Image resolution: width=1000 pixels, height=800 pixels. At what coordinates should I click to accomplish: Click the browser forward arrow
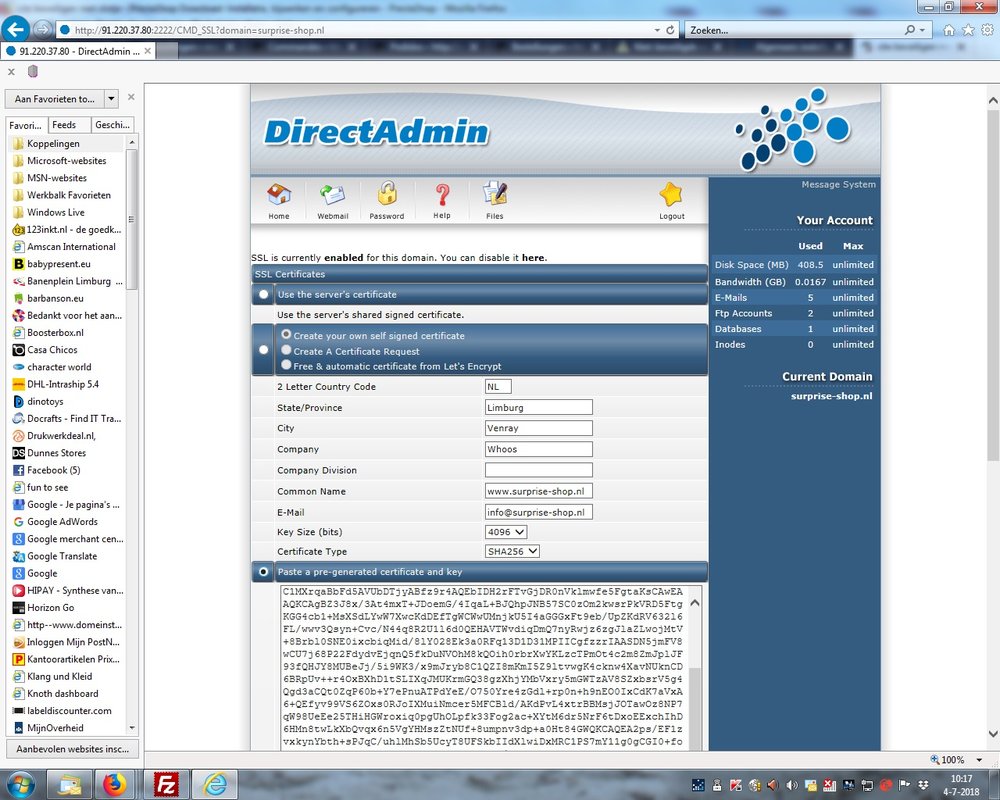[x=42, y=29]
